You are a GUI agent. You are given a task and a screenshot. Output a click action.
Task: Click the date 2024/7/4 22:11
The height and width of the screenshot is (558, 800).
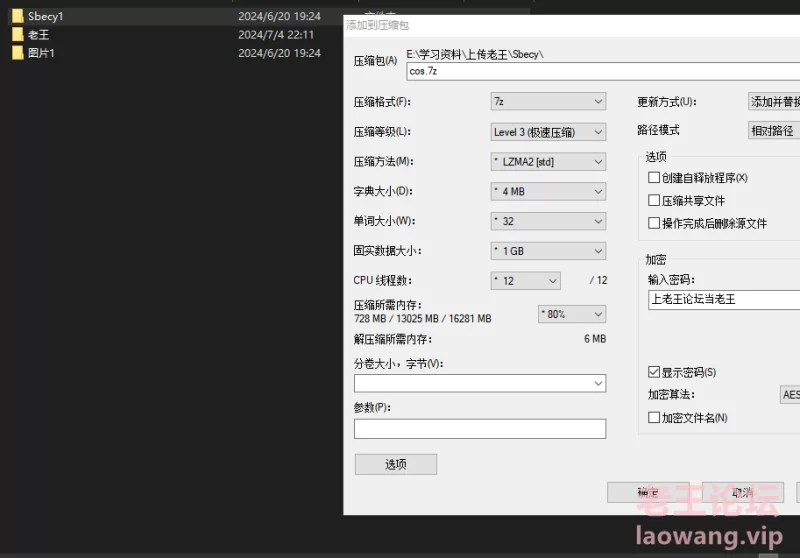coord(276,35)
